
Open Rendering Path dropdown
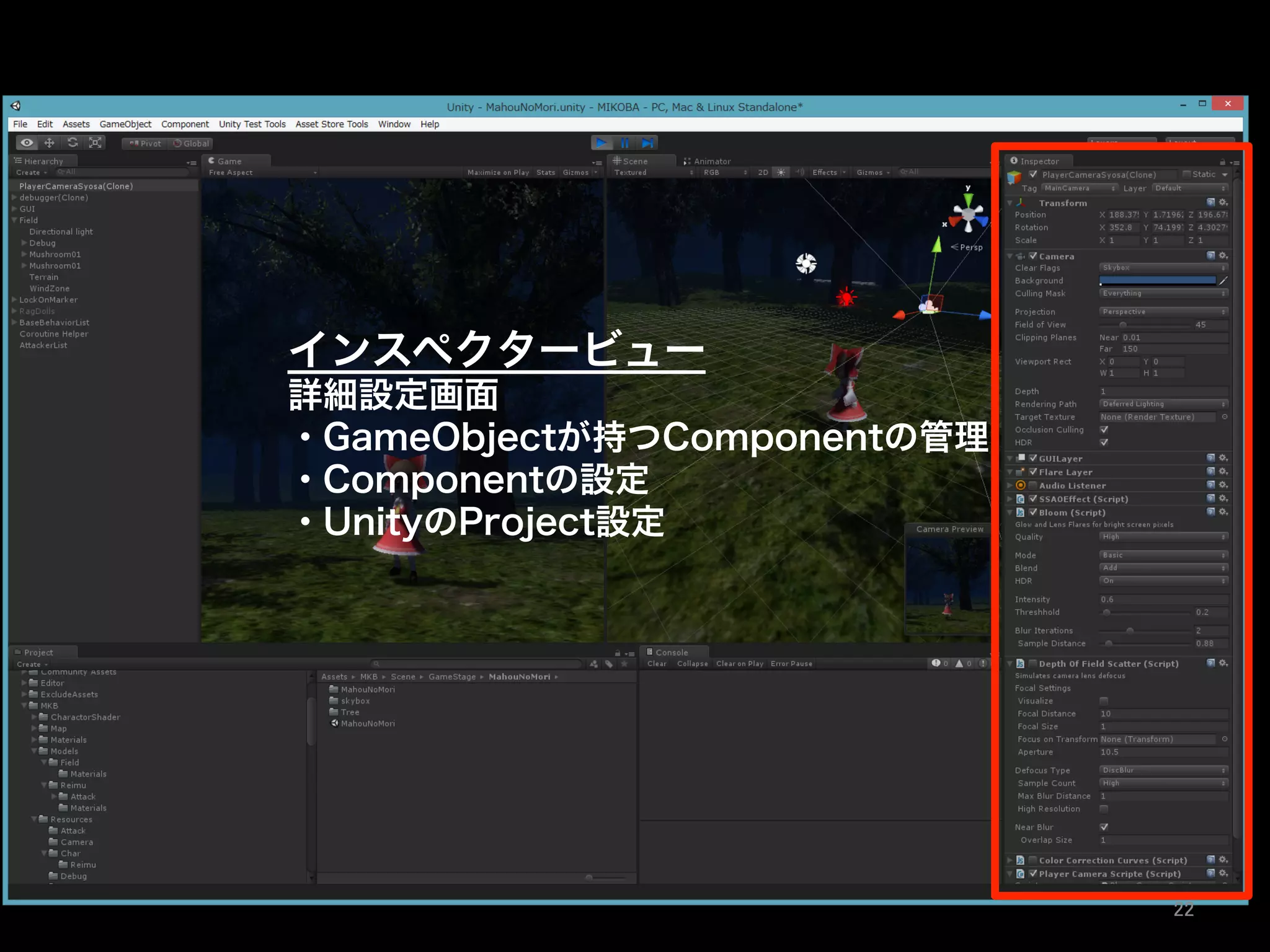point(1163,404)
